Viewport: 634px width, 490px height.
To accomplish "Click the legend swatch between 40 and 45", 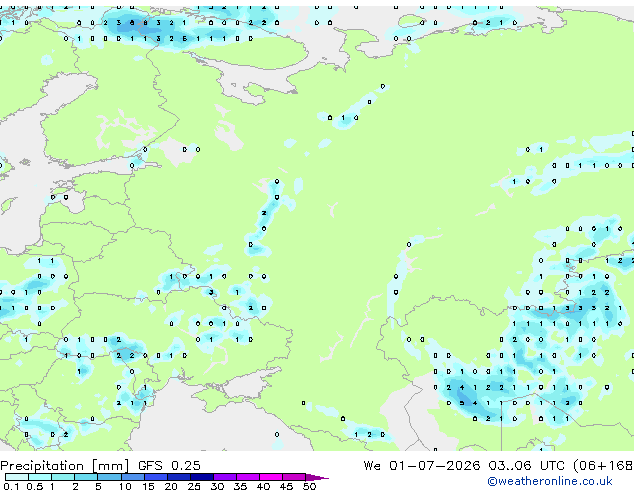I will tap(271, 477).
